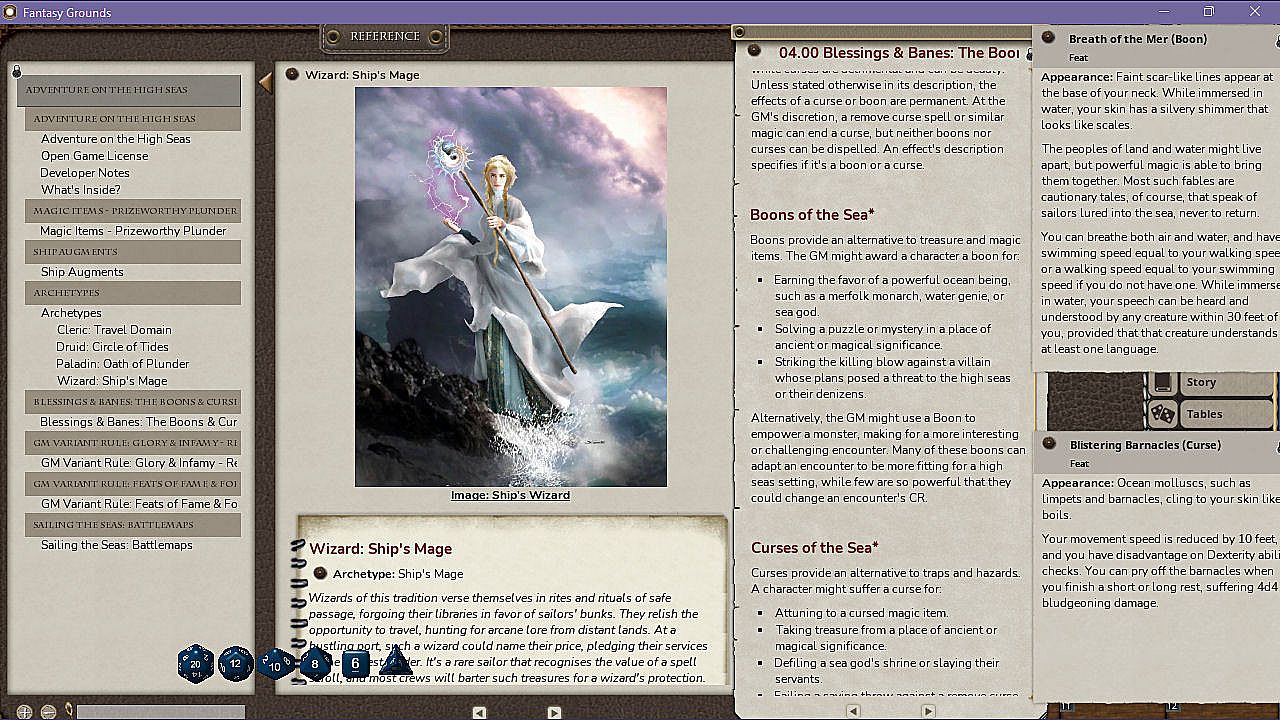Collapse GM Variant Rule: Glory & Infamy header
Image resolution: width=1280 pixels, height=720 pixels.
tap(133, 442)
